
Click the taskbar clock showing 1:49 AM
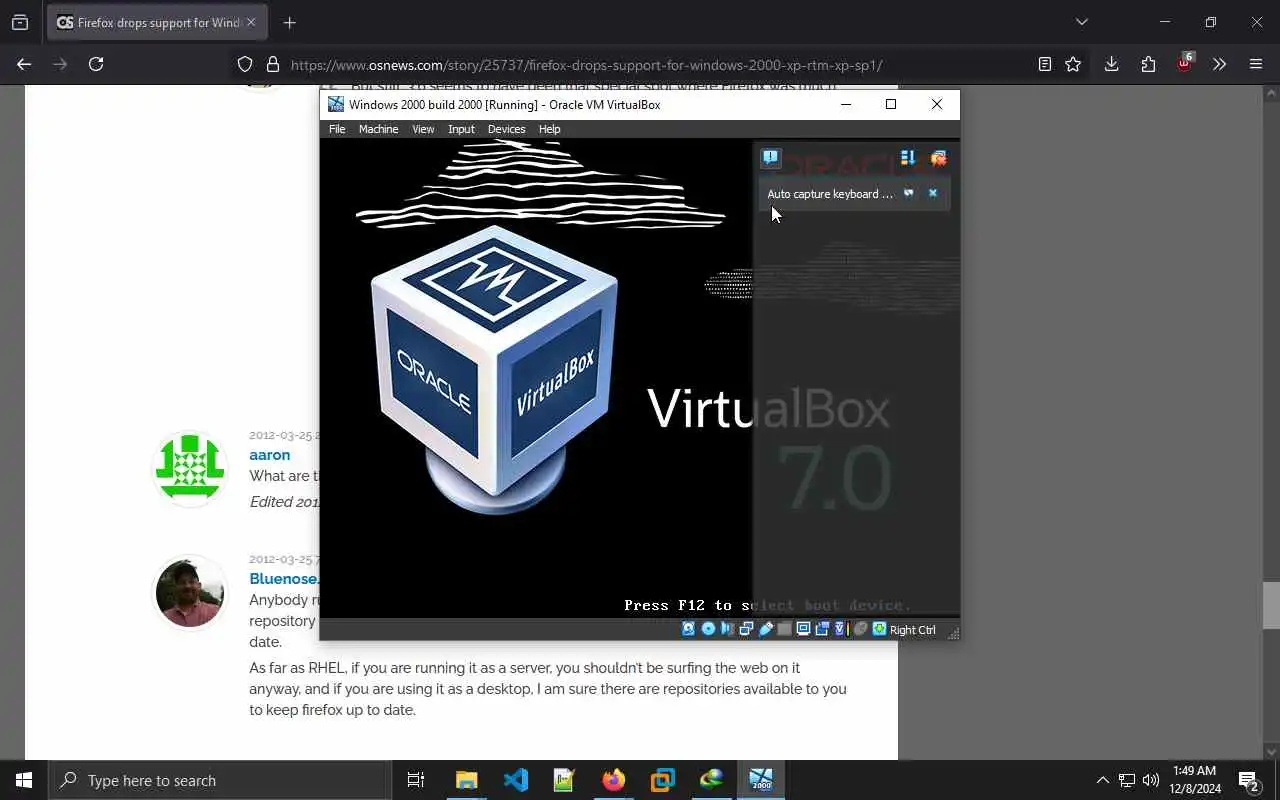1194,780
